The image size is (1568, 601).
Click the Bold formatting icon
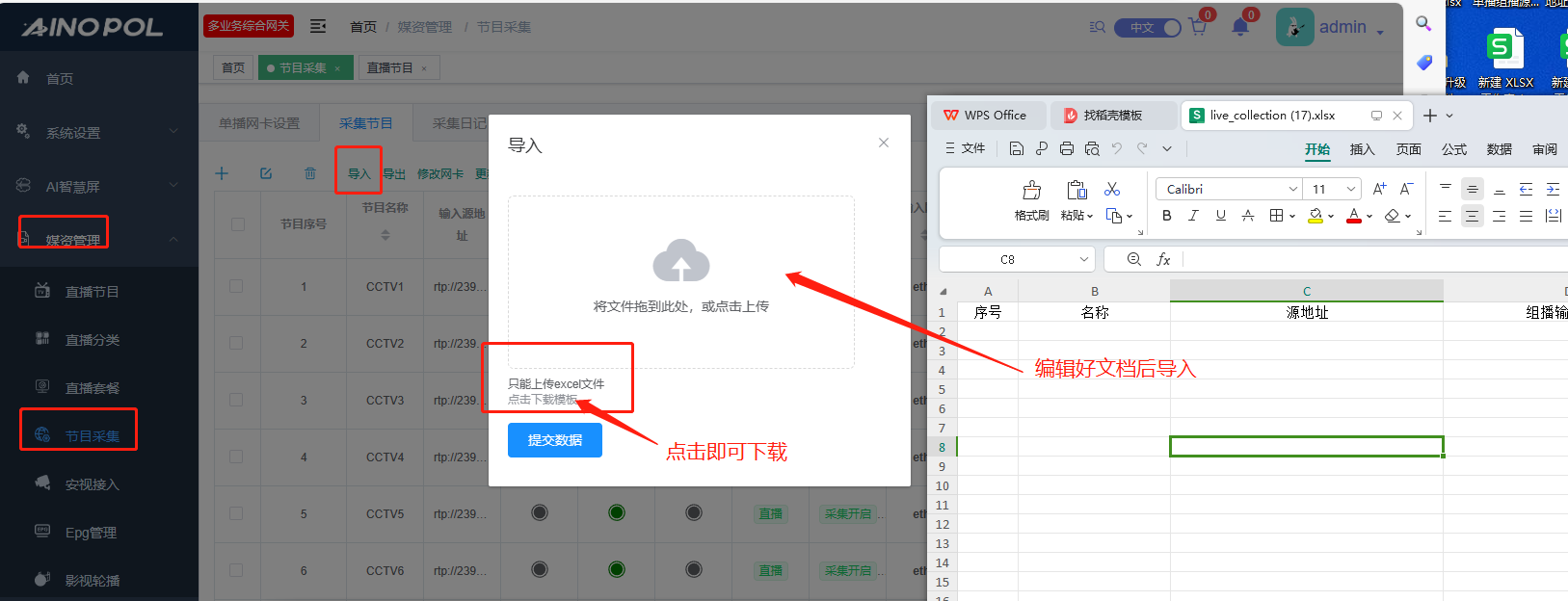[1167, 216]
